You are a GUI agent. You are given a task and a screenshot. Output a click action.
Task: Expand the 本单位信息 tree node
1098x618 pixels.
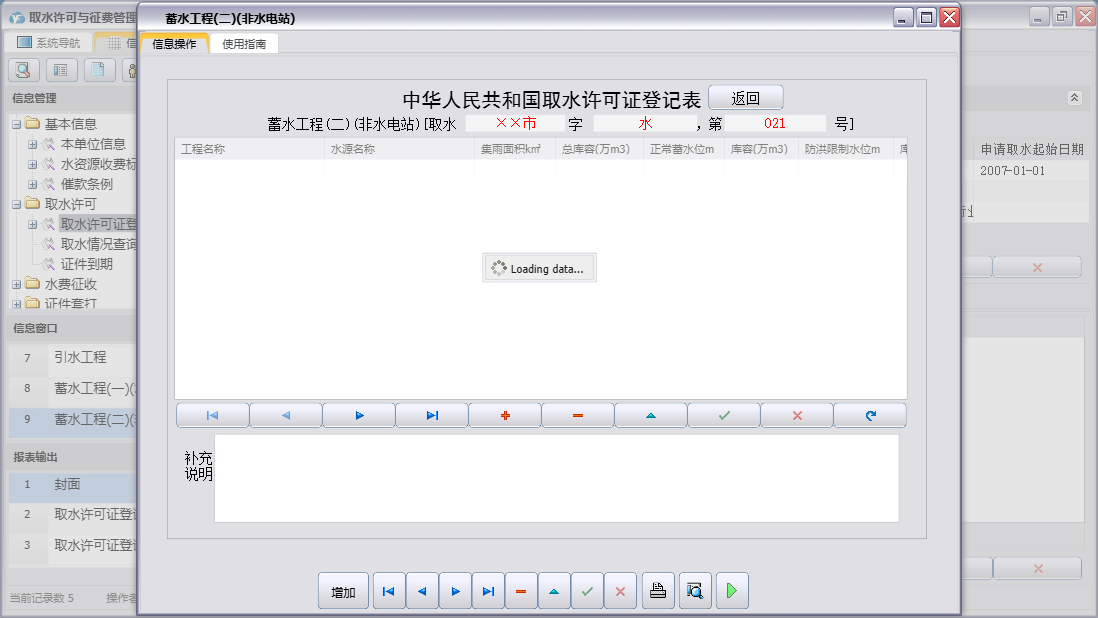pyautogui.click(x=32, y=144)
